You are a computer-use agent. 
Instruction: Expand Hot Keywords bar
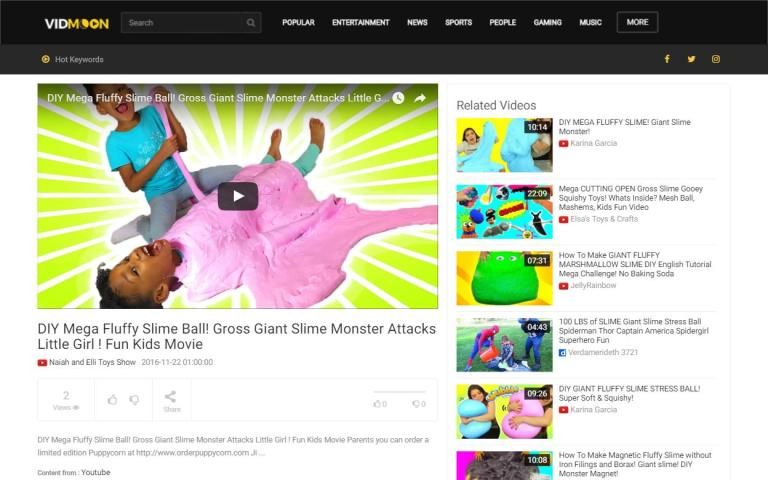73,59
